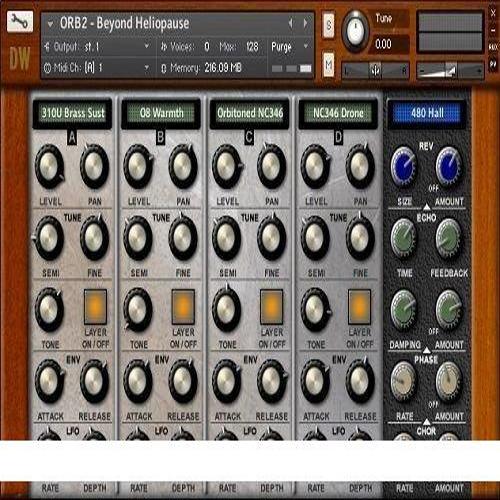Click layer A LEVEL knob
The height and width of the screenshot is (500, 500).
[x=49, y=166]
